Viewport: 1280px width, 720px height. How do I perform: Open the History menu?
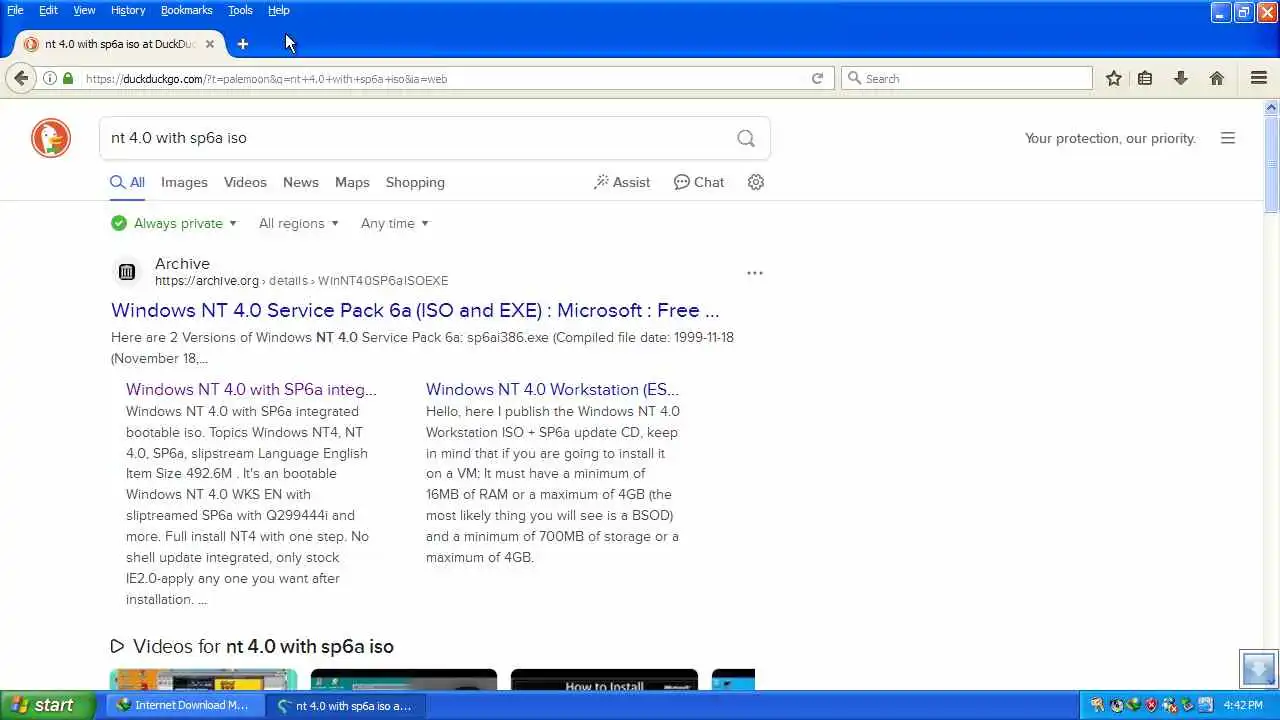(x=128, y=10)
